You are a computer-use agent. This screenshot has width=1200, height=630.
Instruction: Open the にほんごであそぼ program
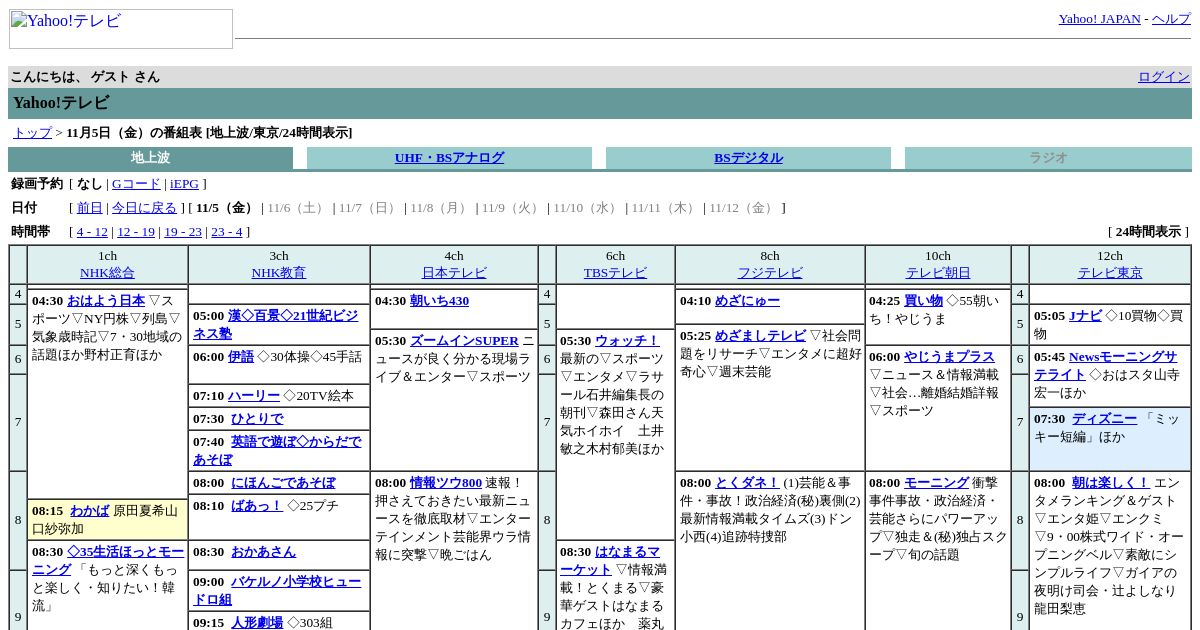click(x=283, y=483)
